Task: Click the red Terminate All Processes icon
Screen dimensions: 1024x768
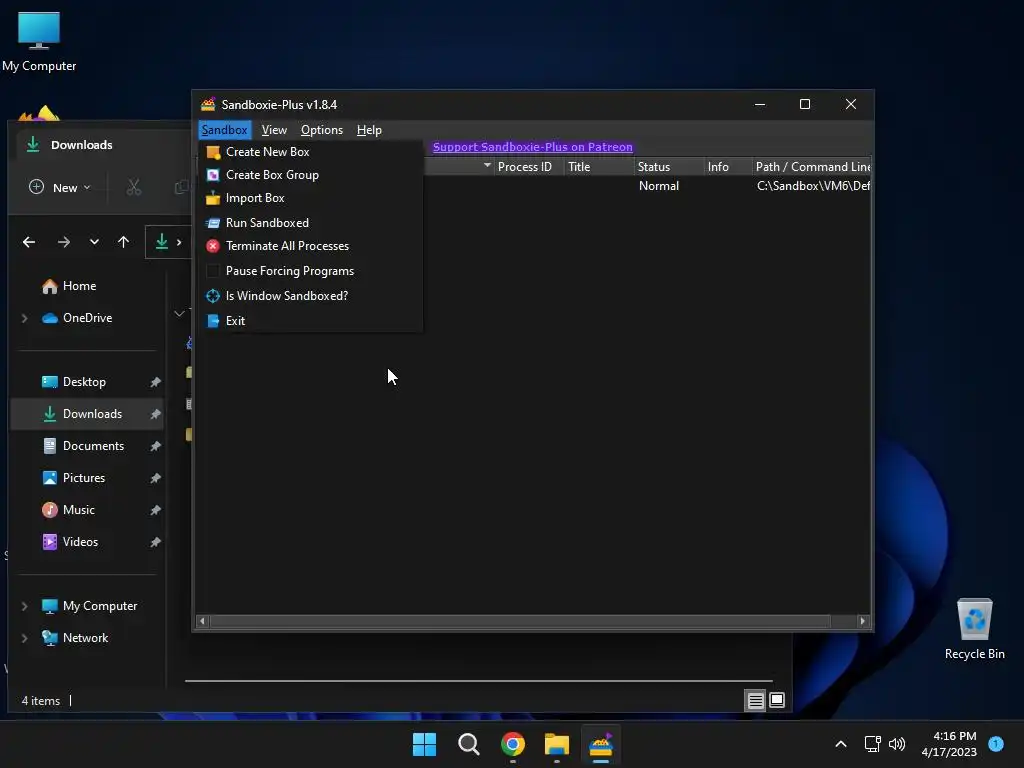Action: (213, 246)
